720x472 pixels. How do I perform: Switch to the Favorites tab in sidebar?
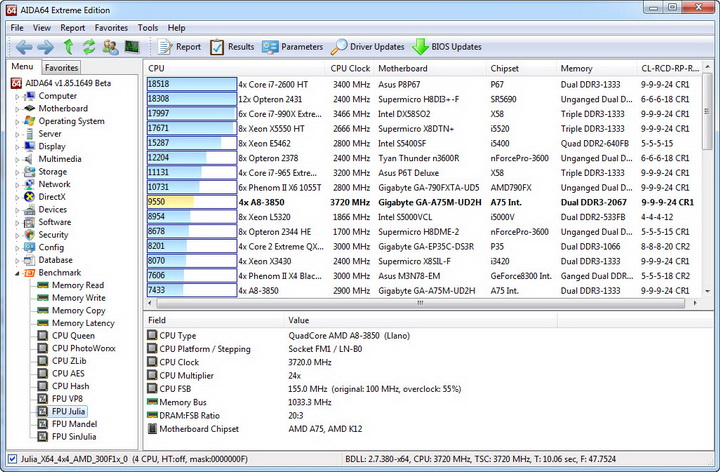coord(61,67)
